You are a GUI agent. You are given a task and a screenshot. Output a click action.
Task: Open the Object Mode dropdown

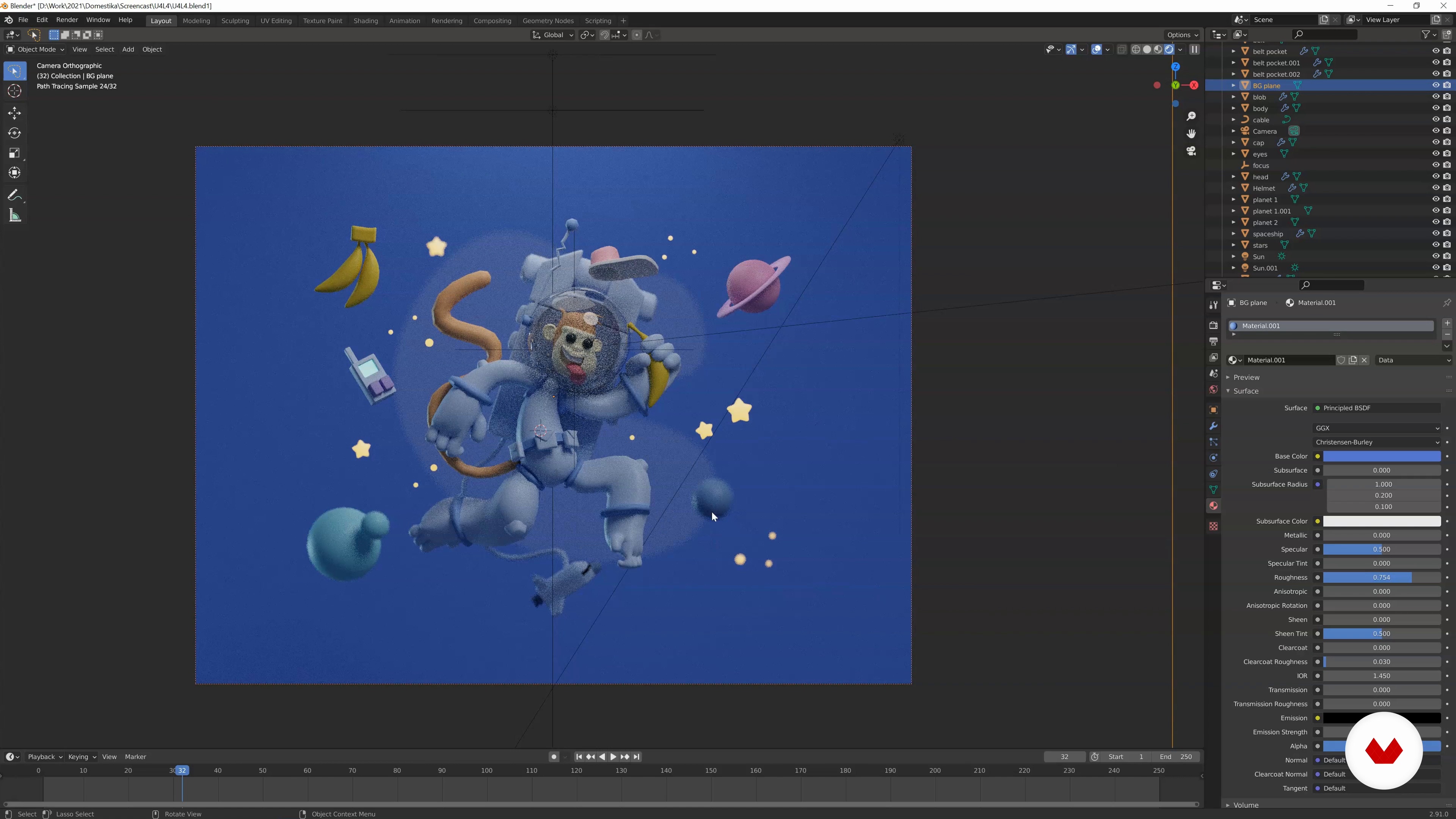coord(35,50)
